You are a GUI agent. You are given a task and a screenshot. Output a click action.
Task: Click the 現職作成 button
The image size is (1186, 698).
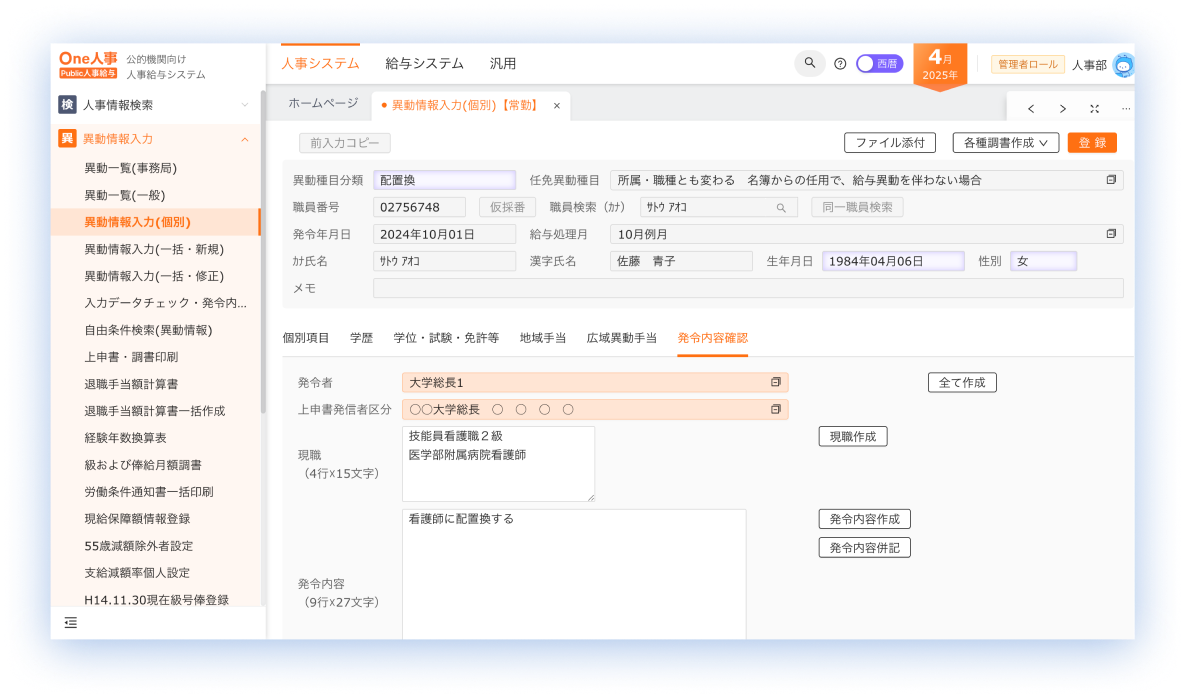[x=852, y=436]
